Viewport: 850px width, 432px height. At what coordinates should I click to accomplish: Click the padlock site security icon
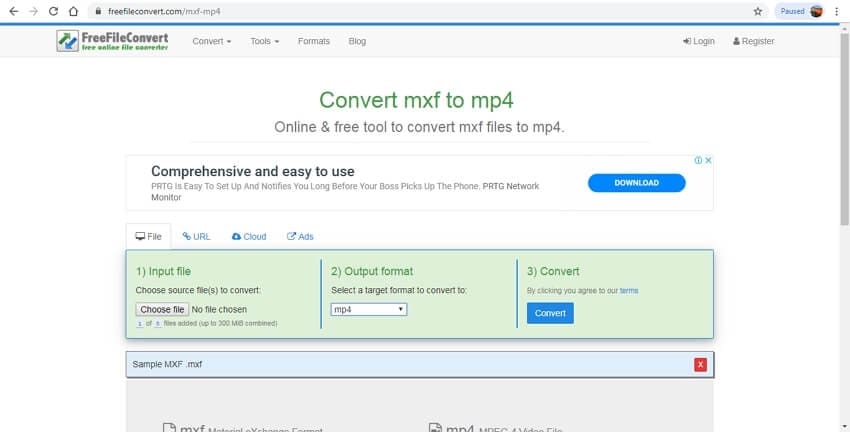coord(98,11)
